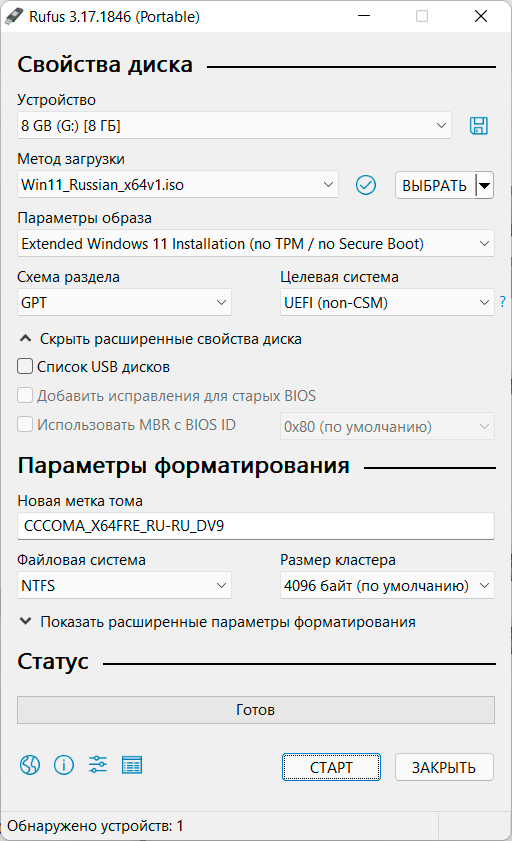
Task: Click the target system help question mark
Action: 502,302
